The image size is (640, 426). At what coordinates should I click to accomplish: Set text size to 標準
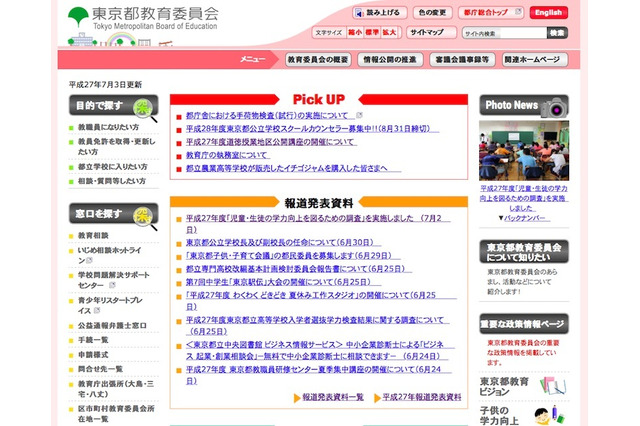(x=372, y=33)
